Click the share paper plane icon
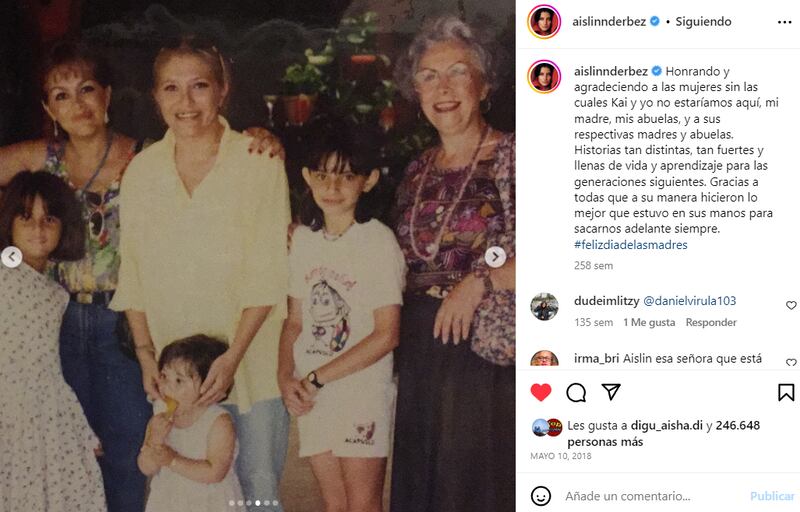The height and width of the screenshot is (512, 800). [611, 392]
